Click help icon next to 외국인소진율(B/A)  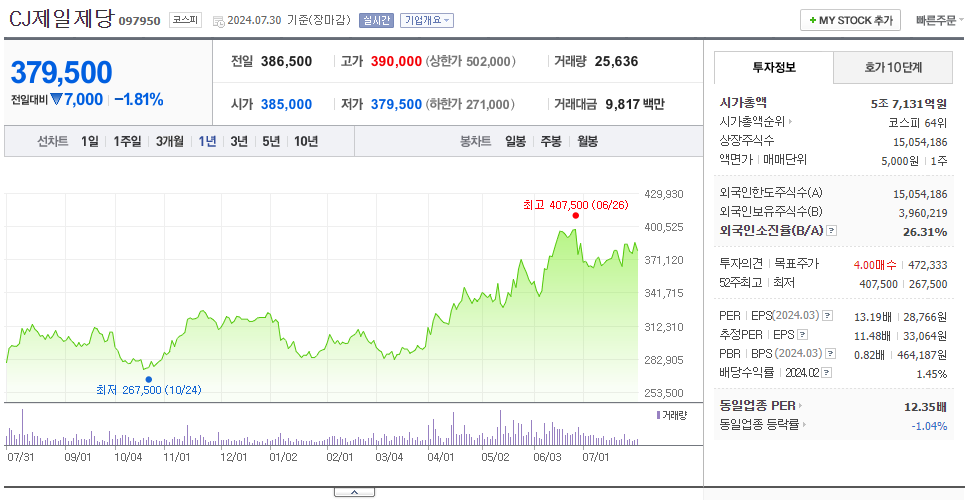coord(832,231)
